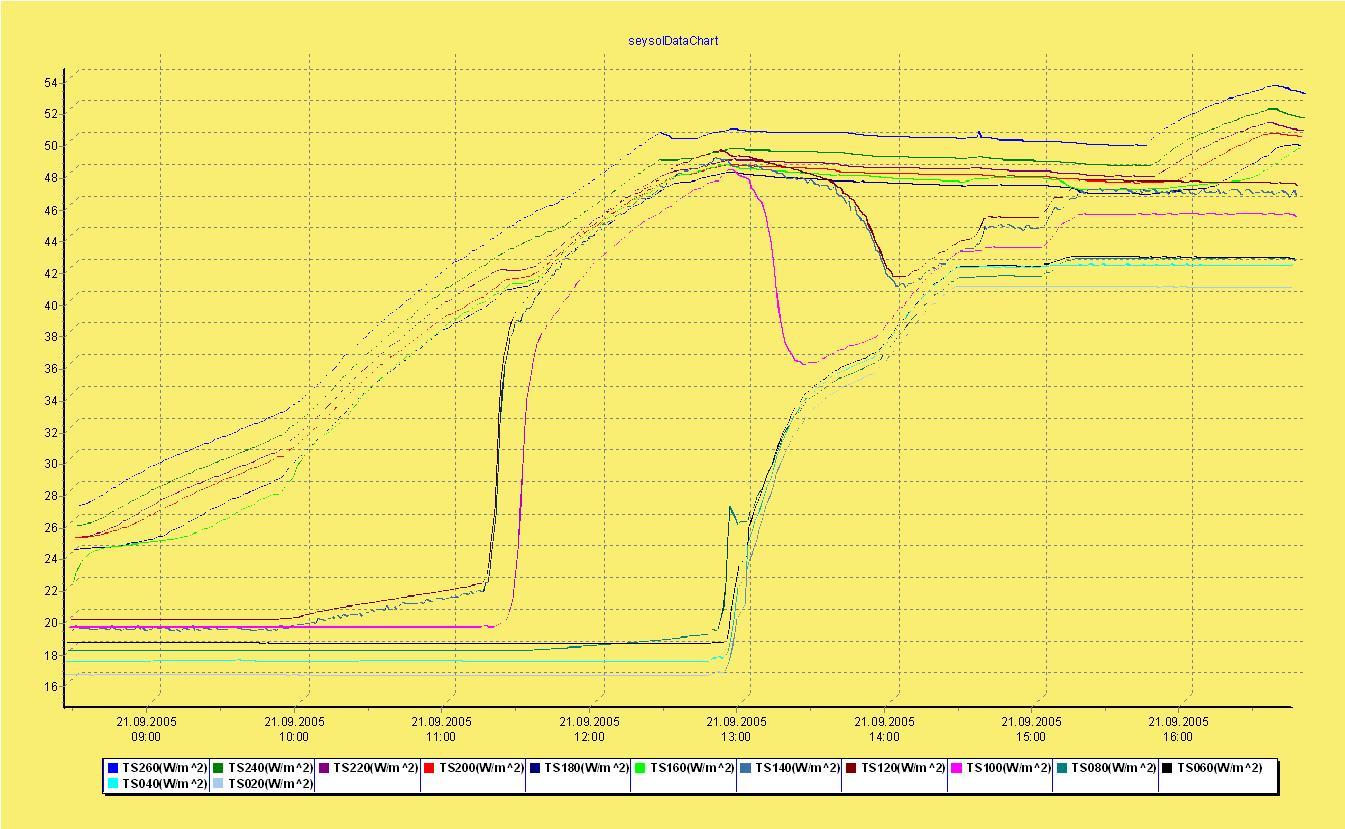Click the 16 value on vertical axis
This screenshot has height=829, width=1345.
coord(50,686)
